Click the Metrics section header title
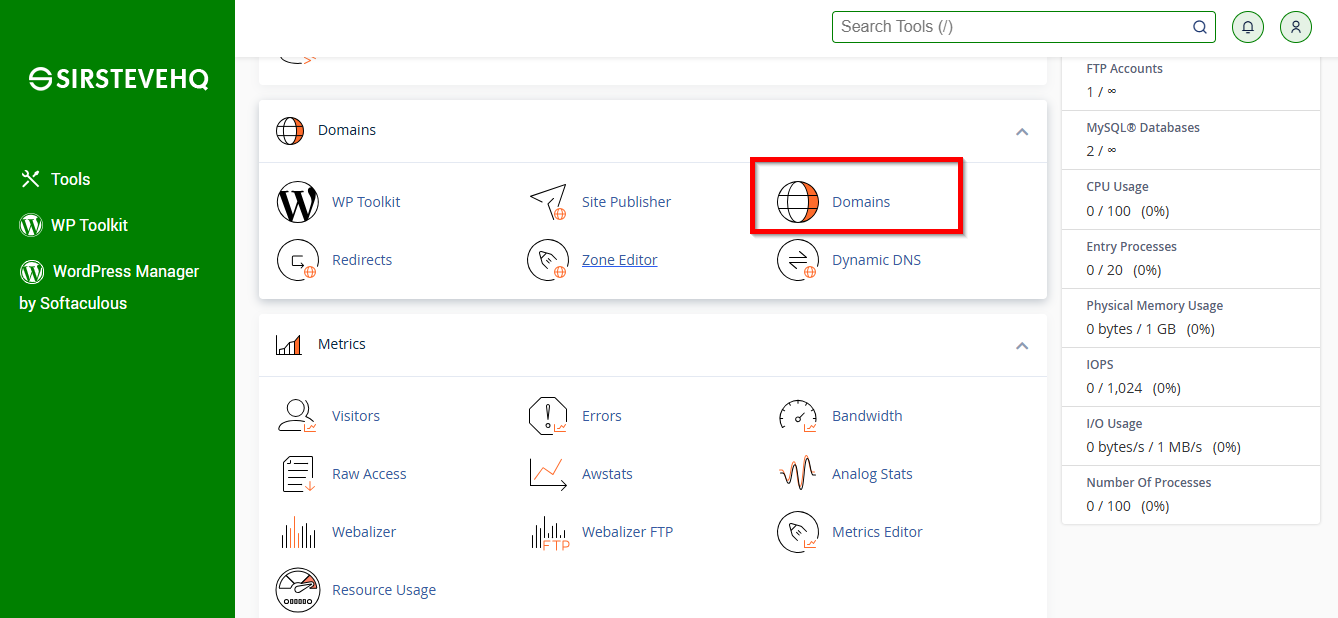This screenshot has width=1338, height=618. pos(342,344)
